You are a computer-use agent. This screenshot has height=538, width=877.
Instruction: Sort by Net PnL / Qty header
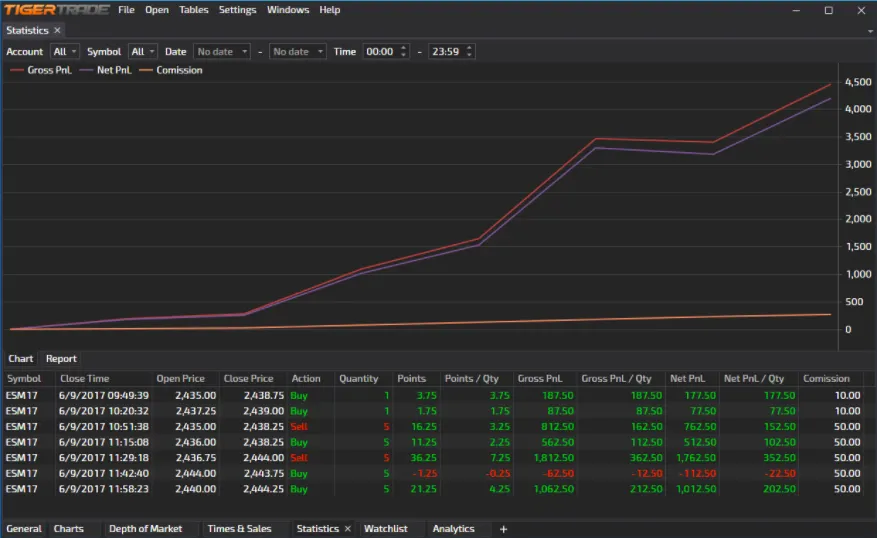(759, 379)
